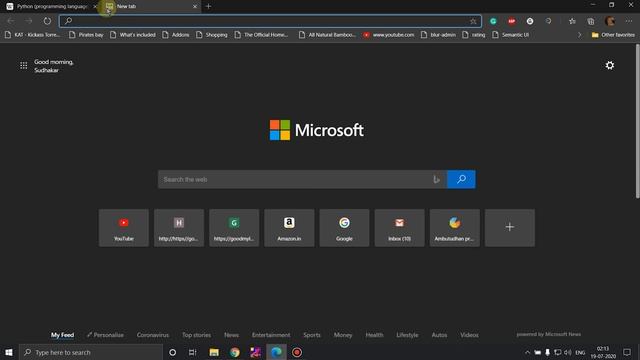Open the Settings and more ellipsis menu
The image size is (640, 360).
[x=629, y=21]
